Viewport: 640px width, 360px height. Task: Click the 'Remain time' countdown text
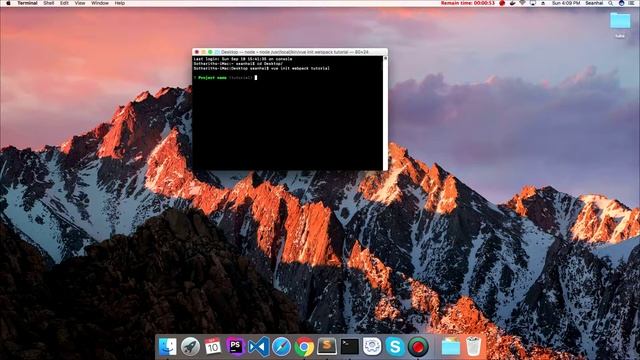[x=468, y=3]
